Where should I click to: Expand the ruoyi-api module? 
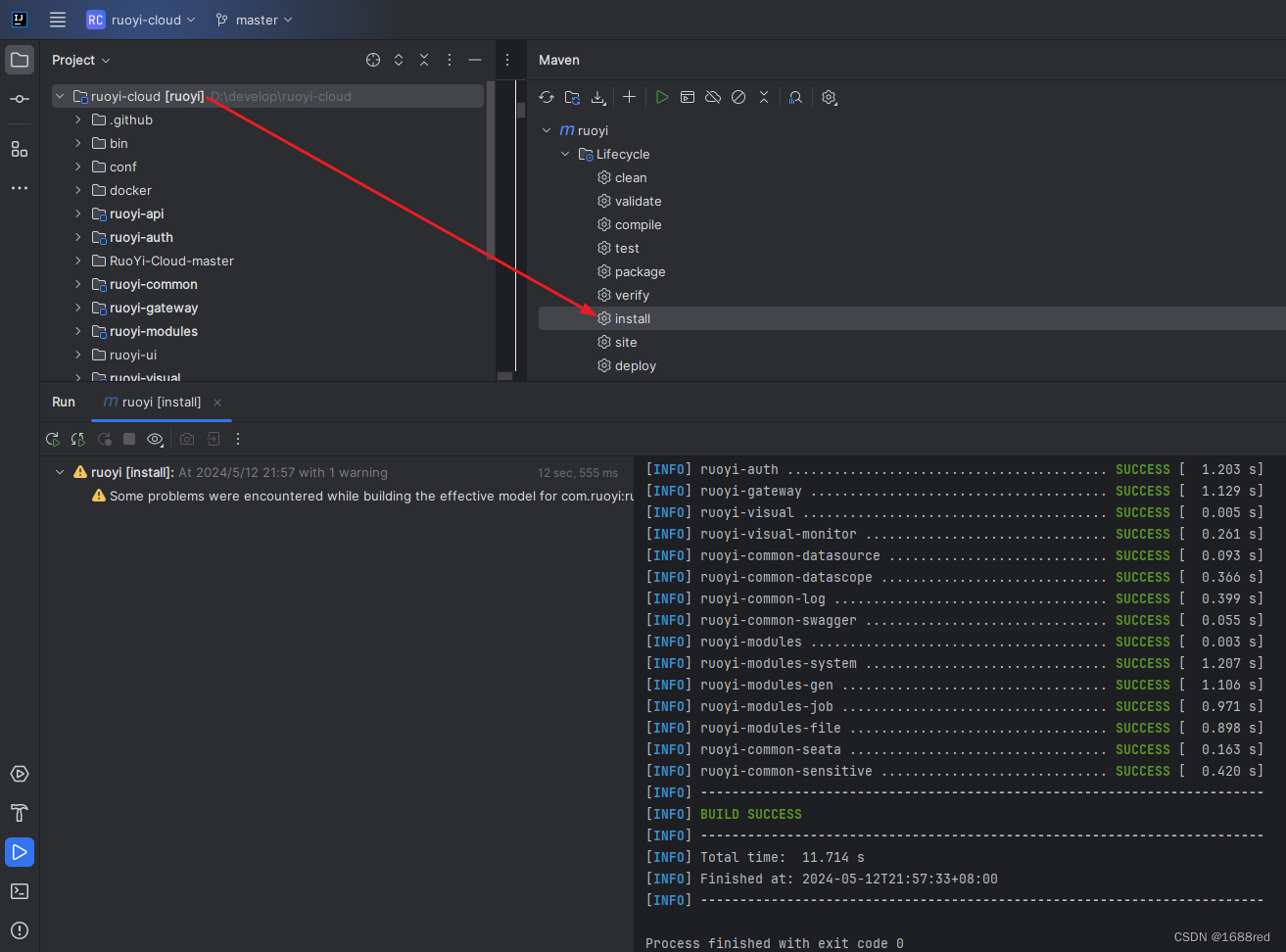78,214
